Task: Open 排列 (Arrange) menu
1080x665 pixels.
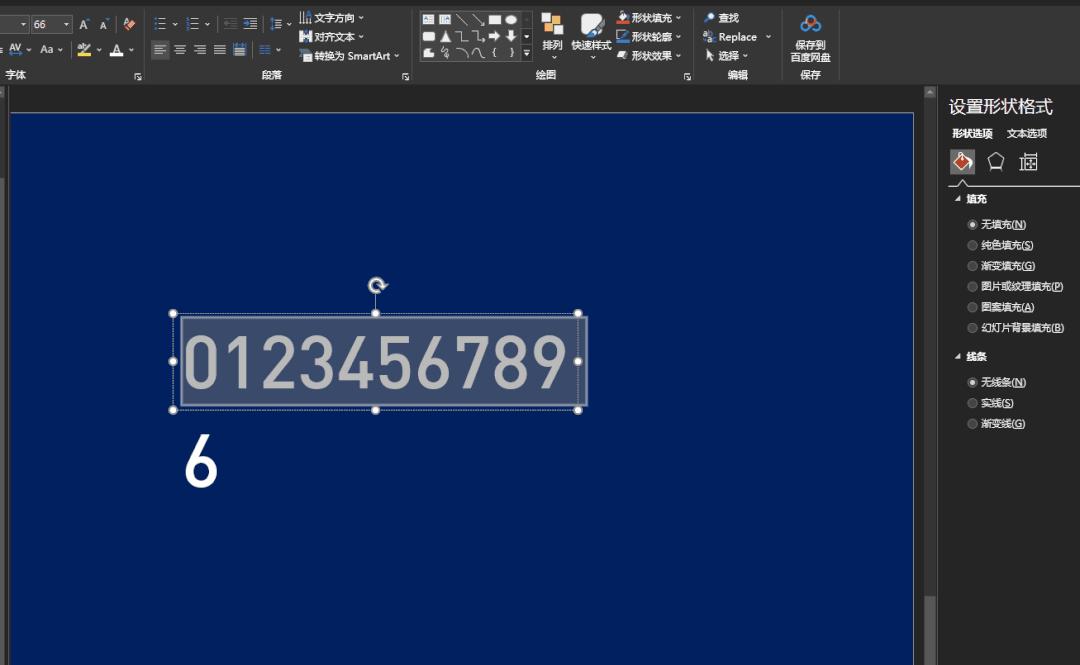Action: pos(552,36)
